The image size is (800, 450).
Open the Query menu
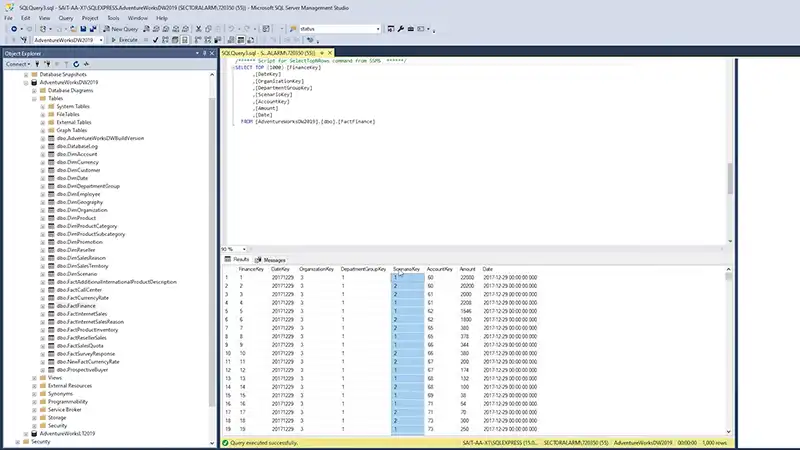(66, 18)
